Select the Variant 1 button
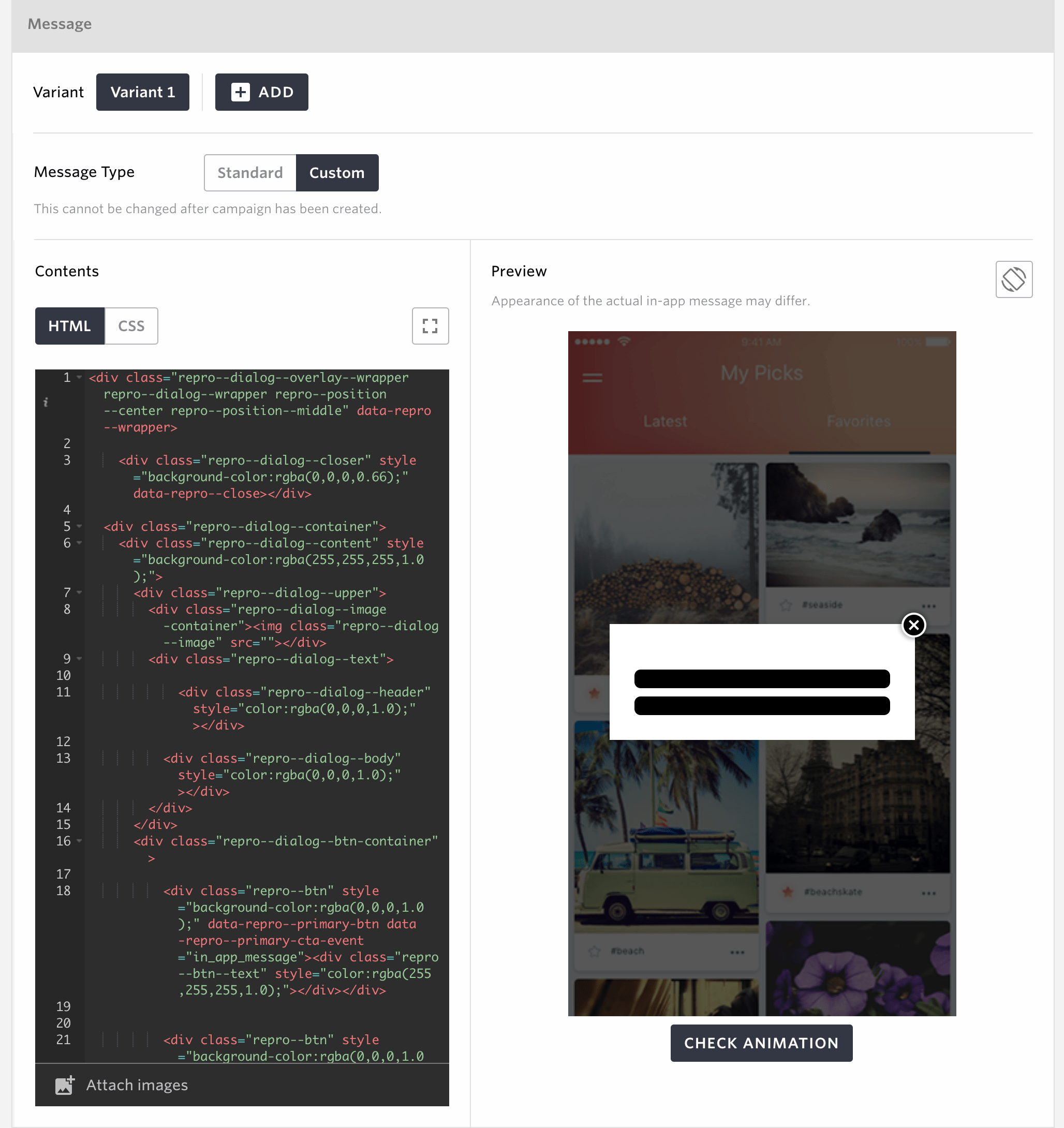Viewport: 1064px width, 1128px height. point(142,92)
